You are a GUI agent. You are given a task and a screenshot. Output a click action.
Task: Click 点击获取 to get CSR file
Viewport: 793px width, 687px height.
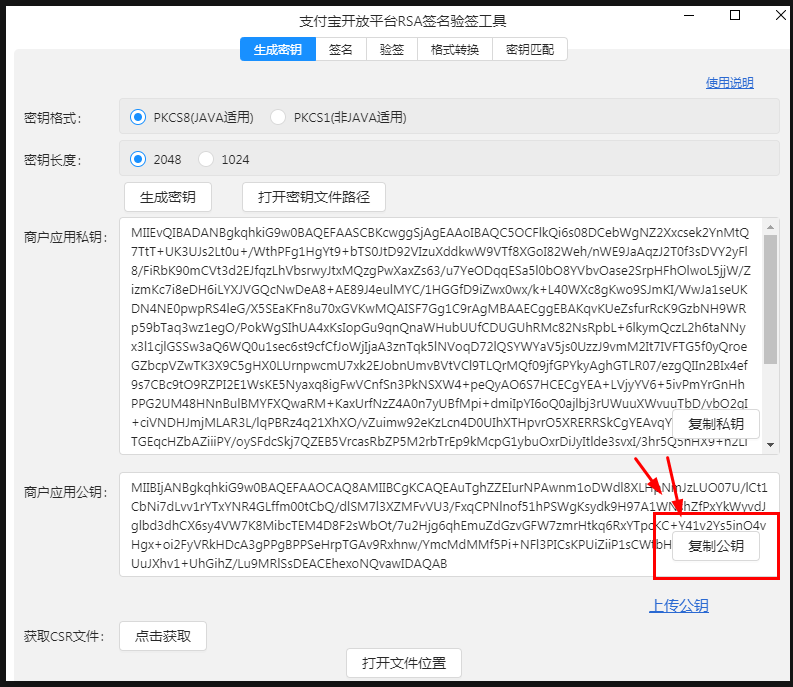click(x=163, y=636)
